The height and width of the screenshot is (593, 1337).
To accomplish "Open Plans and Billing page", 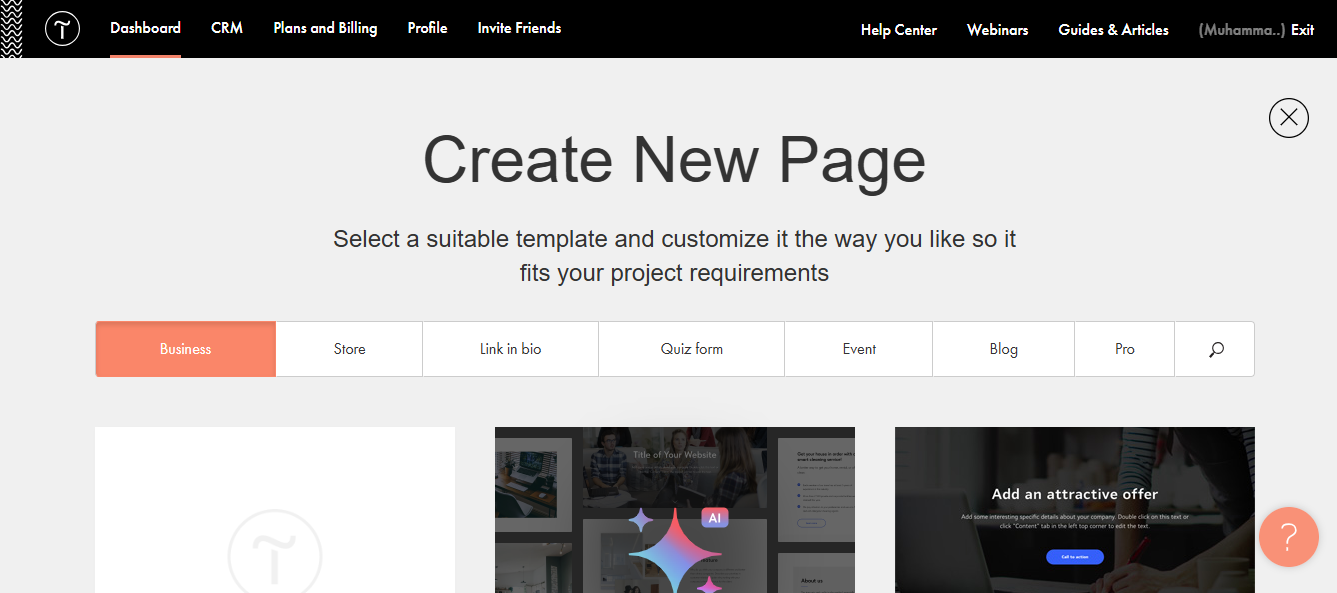I will pos(325,28).
